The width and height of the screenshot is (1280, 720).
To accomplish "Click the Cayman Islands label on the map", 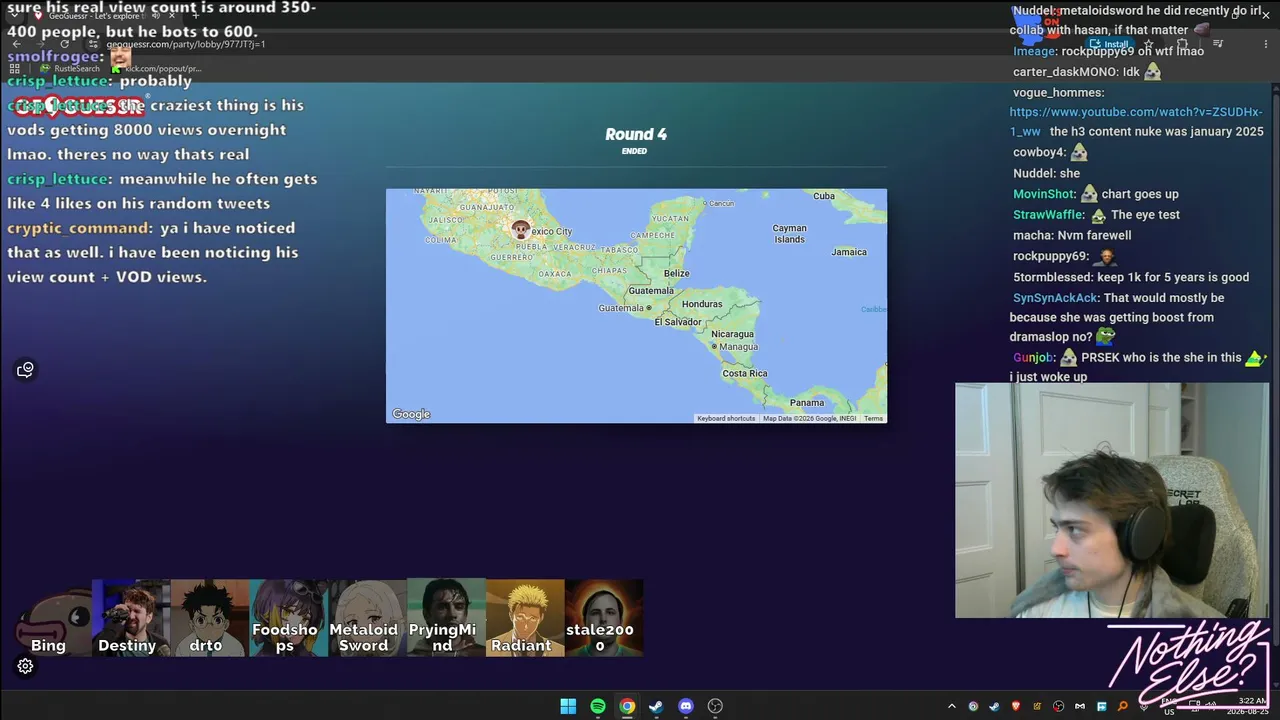I will [x=789, y=234].
